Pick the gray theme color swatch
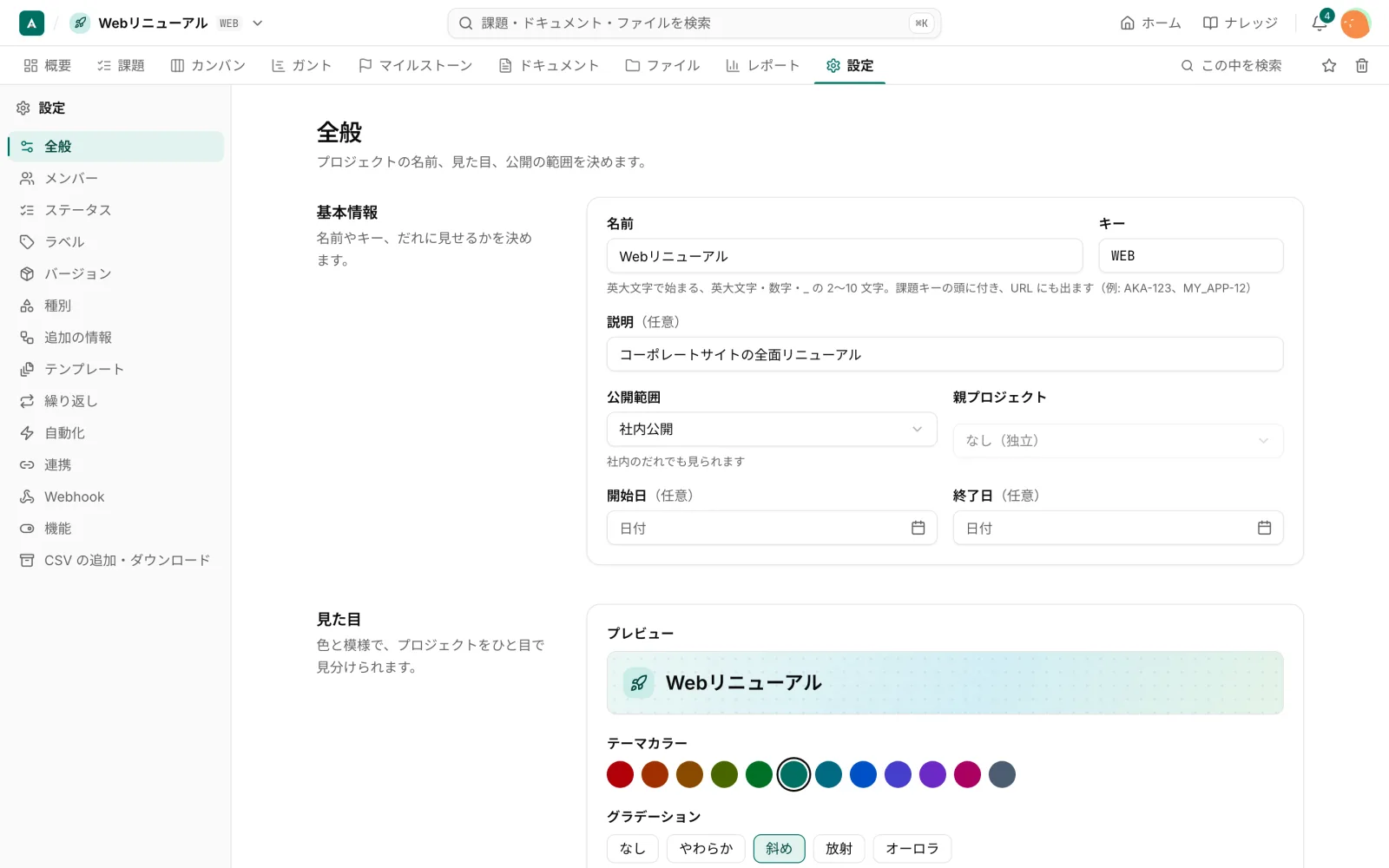Viewport: 1389px width, 868px height. tap(1002, 774)
